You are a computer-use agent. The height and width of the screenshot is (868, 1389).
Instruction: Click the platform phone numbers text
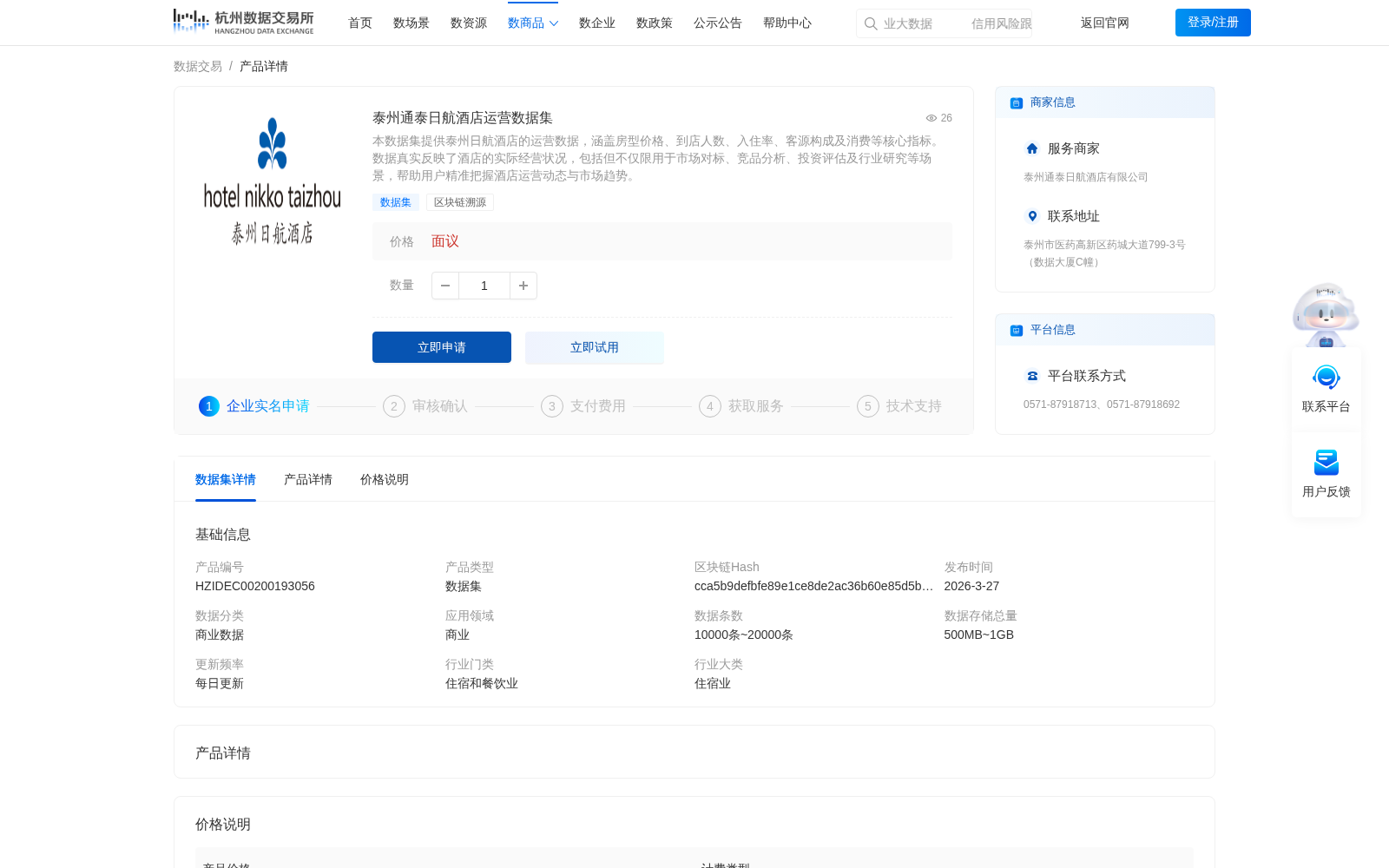pos(1102,404)
